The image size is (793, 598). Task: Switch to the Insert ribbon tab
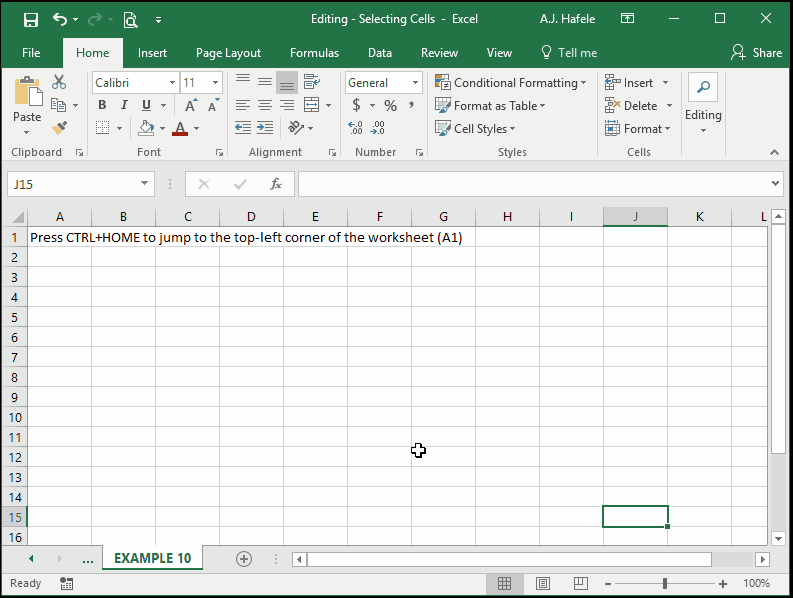point(152,53)
